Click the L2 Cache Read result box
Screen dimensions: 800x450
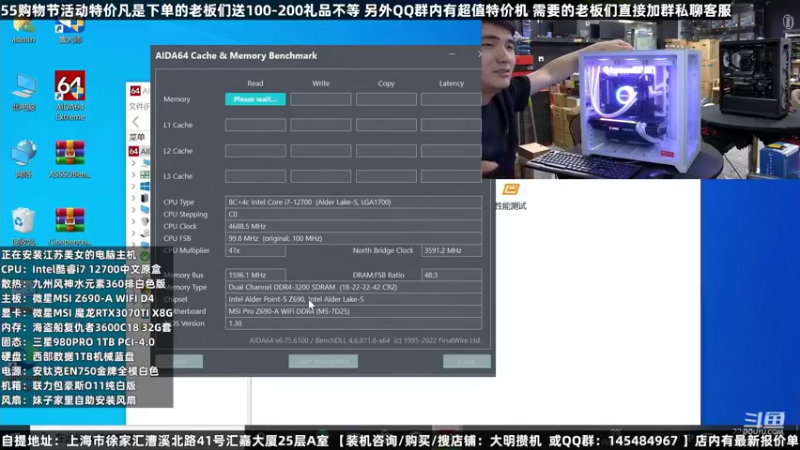tap(255, 151)
